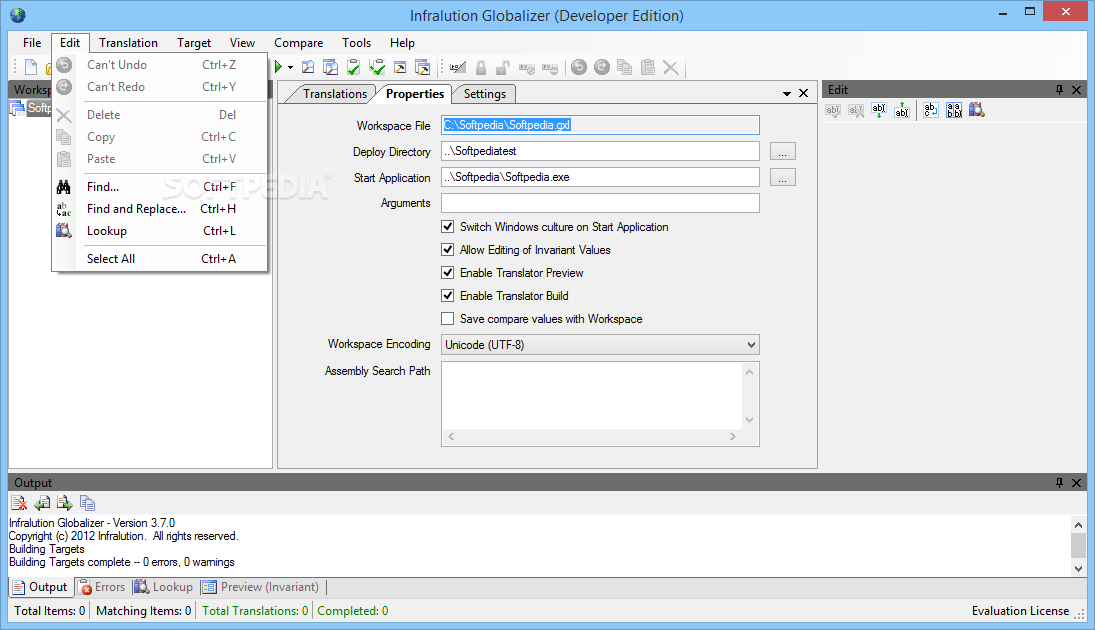Click the build-all stacked hammer toolbar icon
1095x630 pixels.
(x=422, y=67)
